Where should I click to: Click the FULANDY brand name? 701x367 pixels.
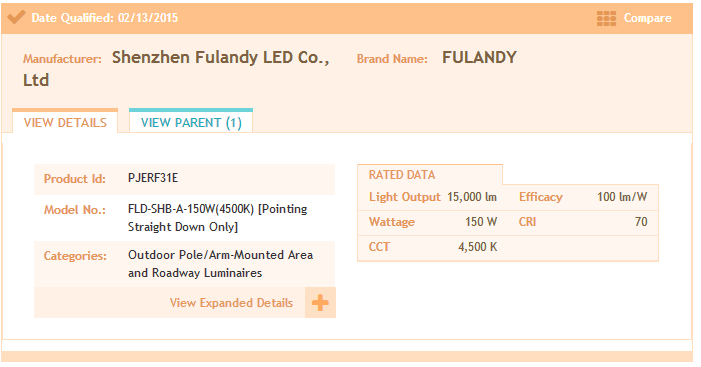479,57
